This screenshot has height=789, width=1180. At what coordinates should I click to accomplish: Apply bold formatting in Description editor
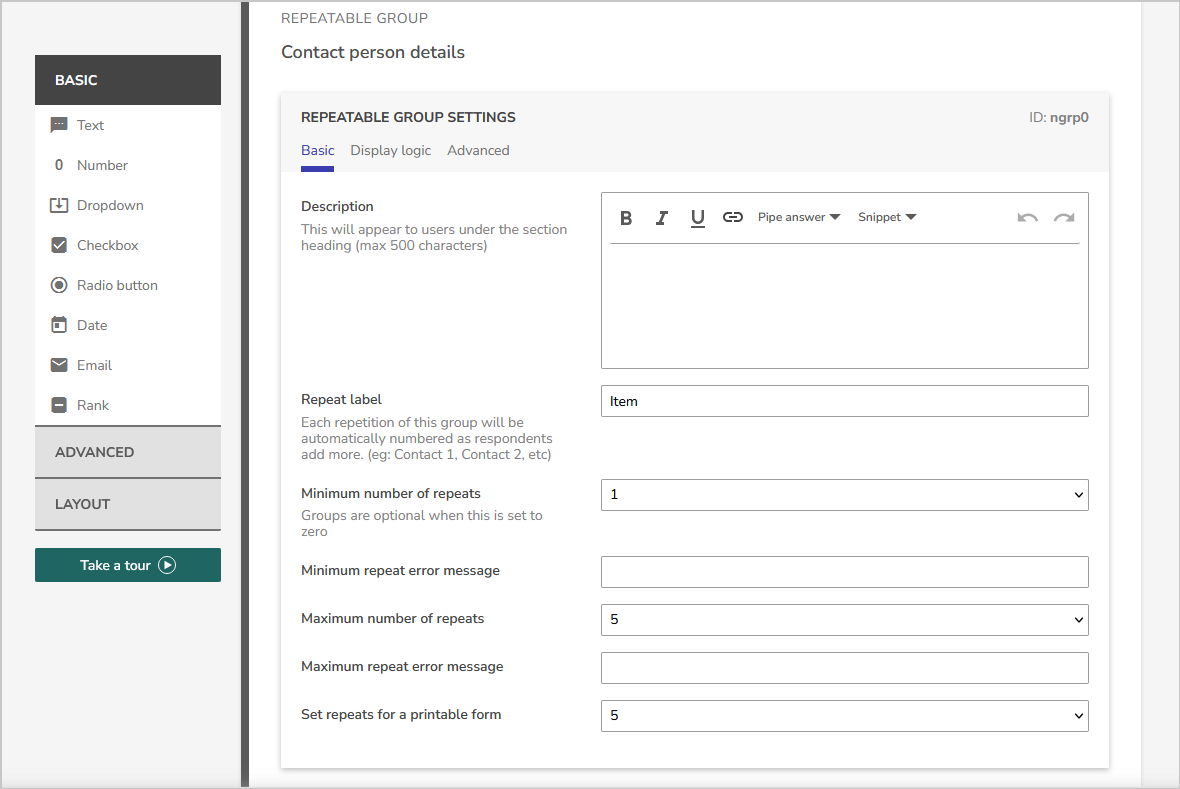coord(626,218)
